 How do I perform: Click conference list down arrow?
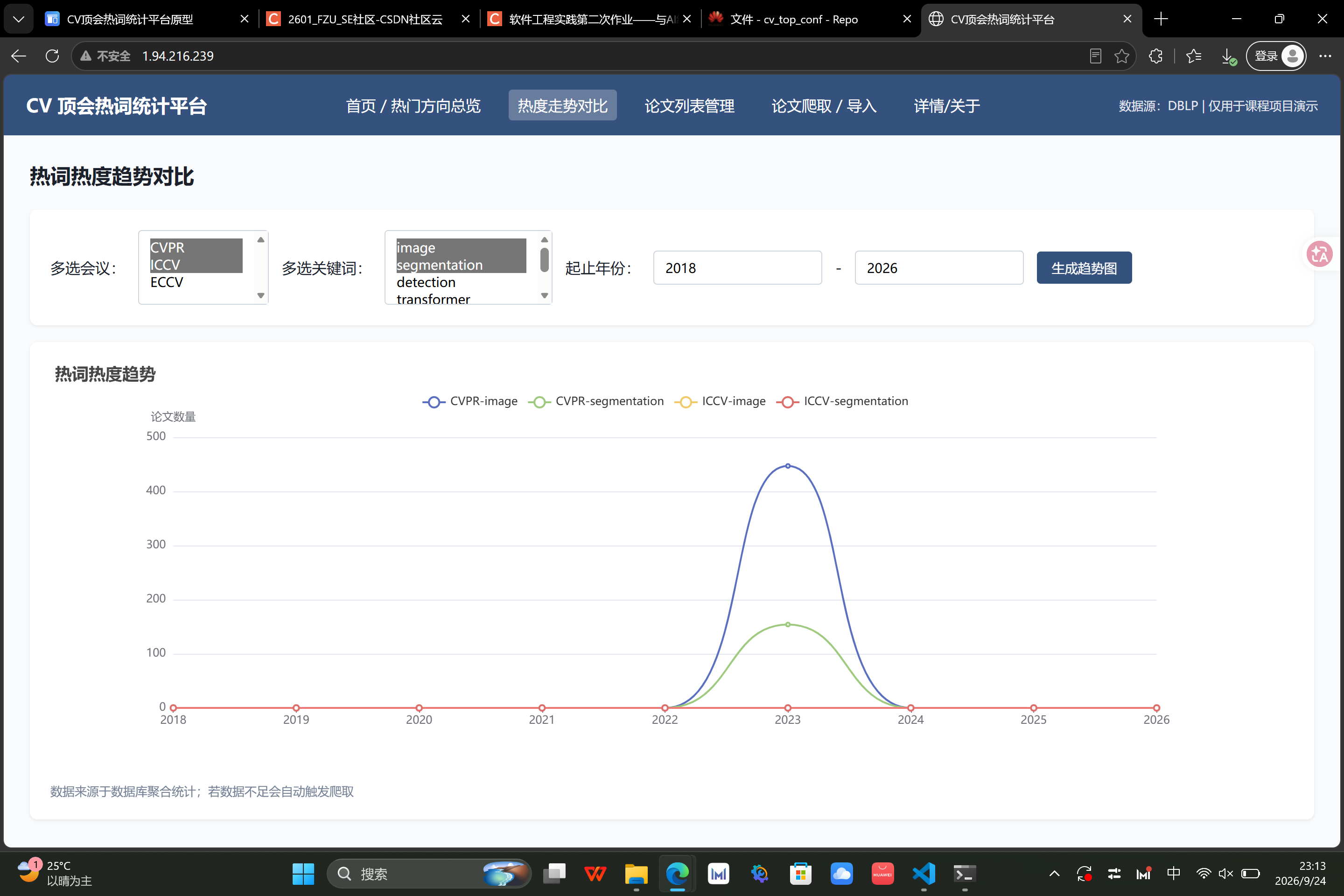pyautogui.click(x=260, y=295)
